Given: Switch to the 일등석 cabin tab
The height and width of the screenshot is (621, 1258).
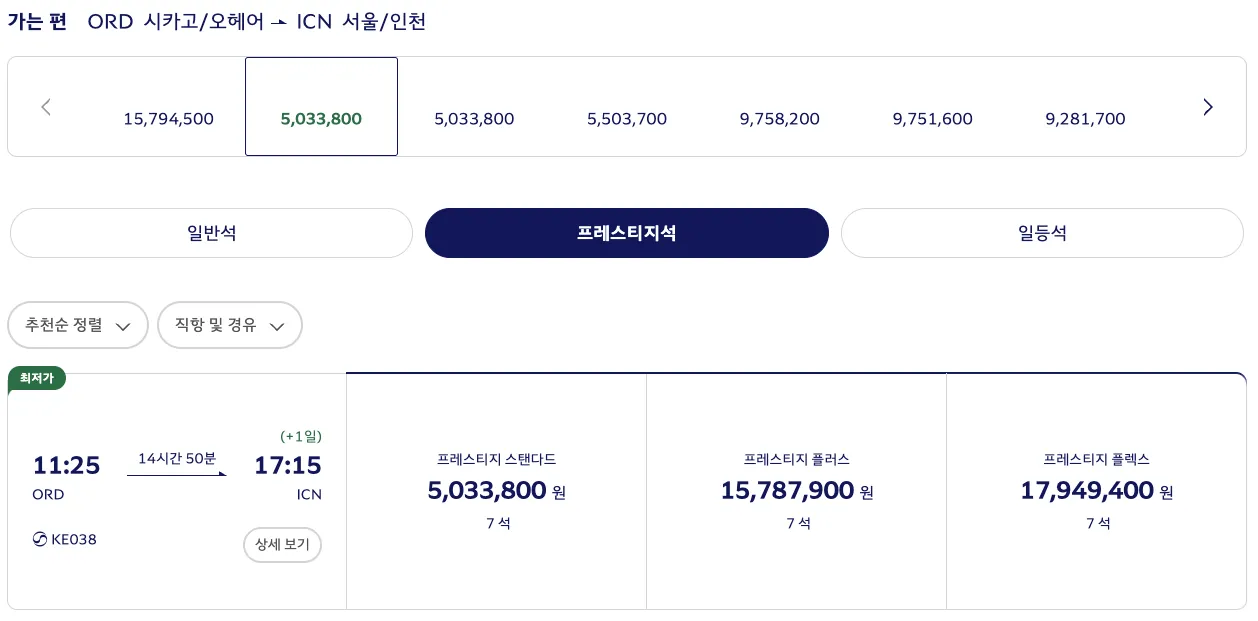Looking at the screenshot, I should click(1042, 233).
